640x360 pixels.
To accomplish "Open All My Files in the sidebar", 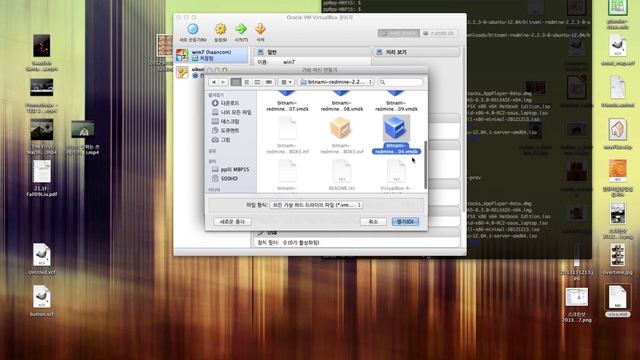I will (x=231, y=112).
